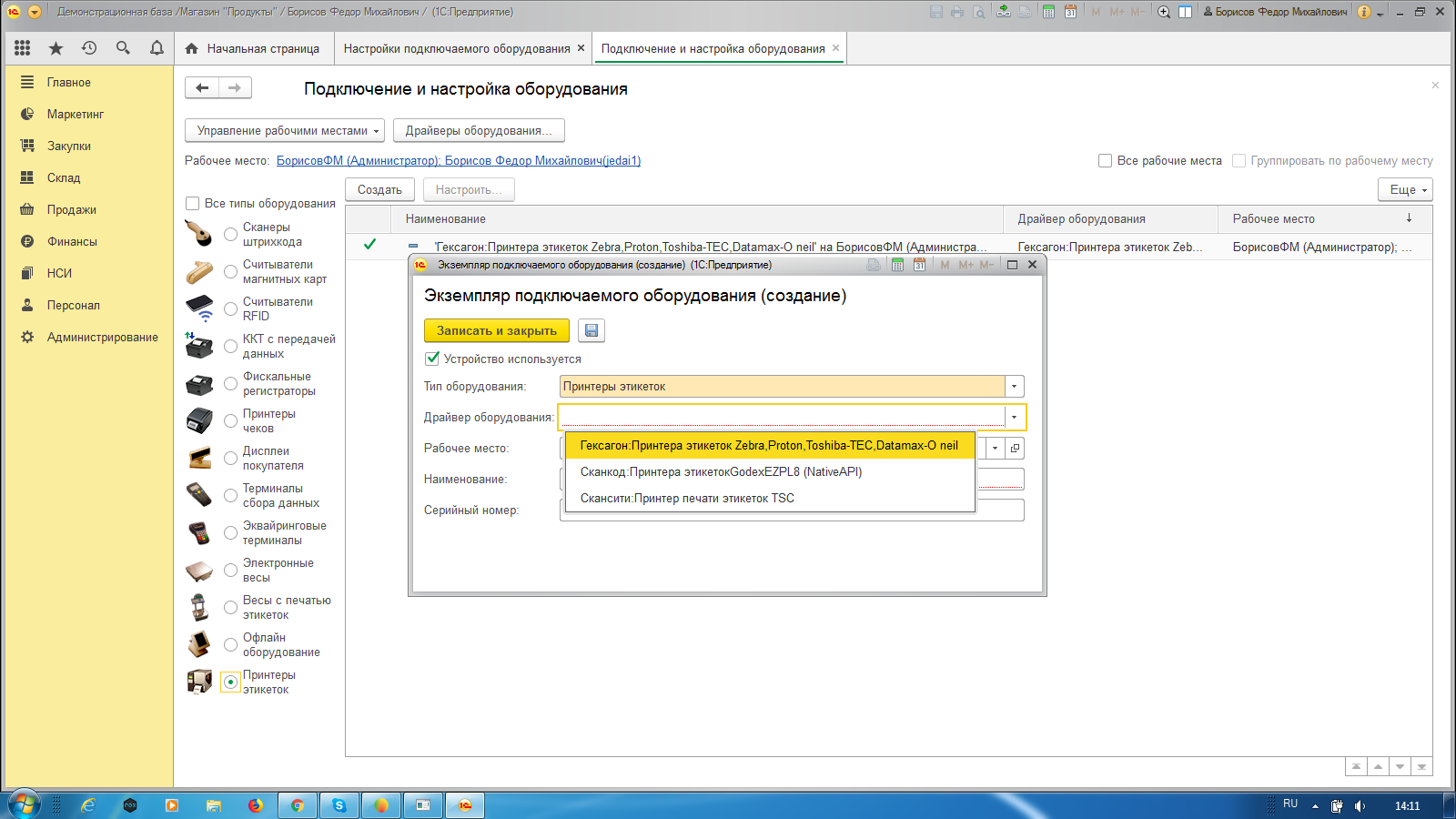Close Подключение и настройка оборудования tab
The width and height of the screenshot is (1456, 819).
(x=835, y=48)
